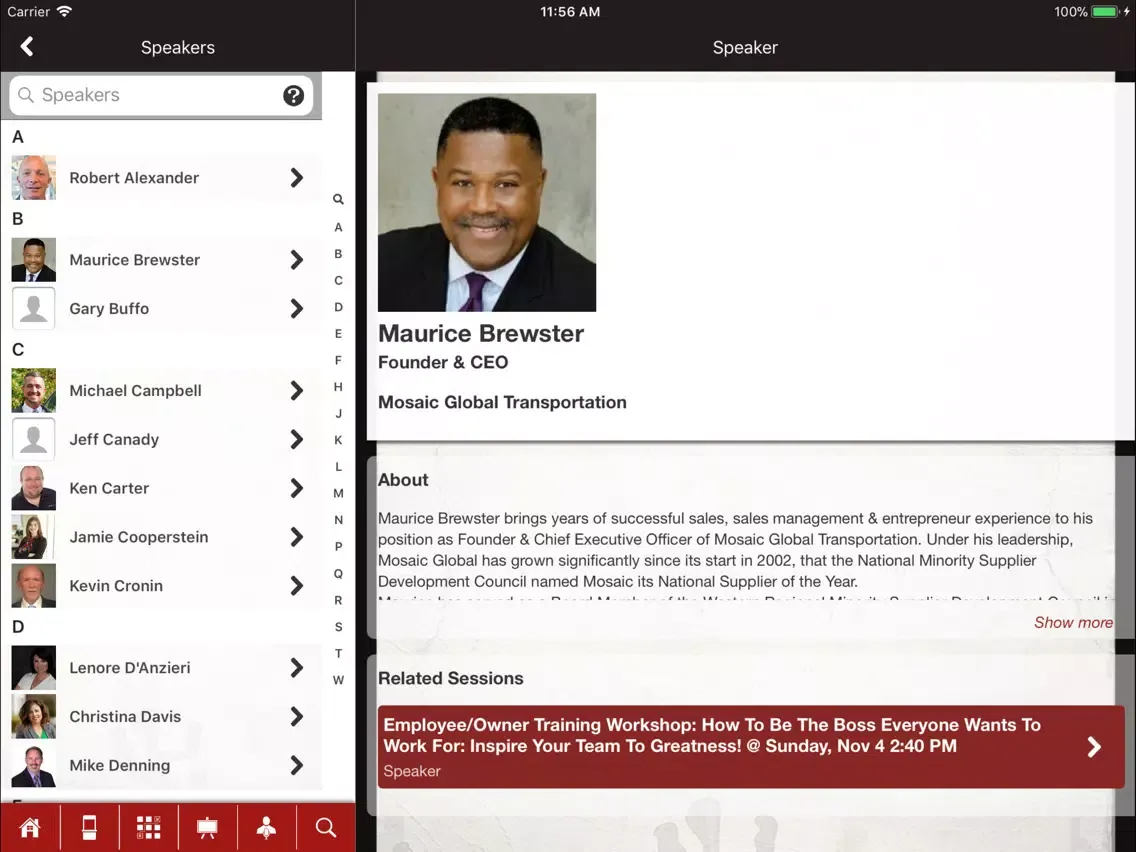Jump to letter P in alphabet index
The width and height of the screenshot is (1136, 852).
(x=338, y=547)
